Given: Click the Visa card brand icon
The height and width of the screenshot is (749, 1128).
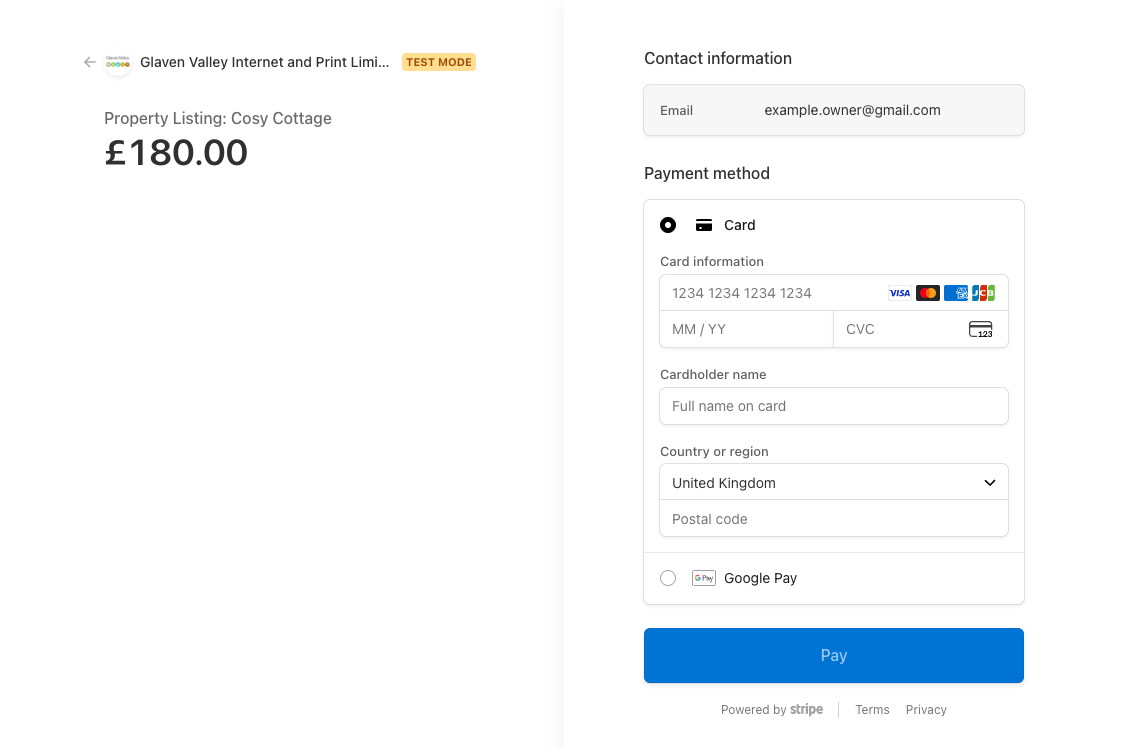Looking at the screenshot, I should 900,293.
